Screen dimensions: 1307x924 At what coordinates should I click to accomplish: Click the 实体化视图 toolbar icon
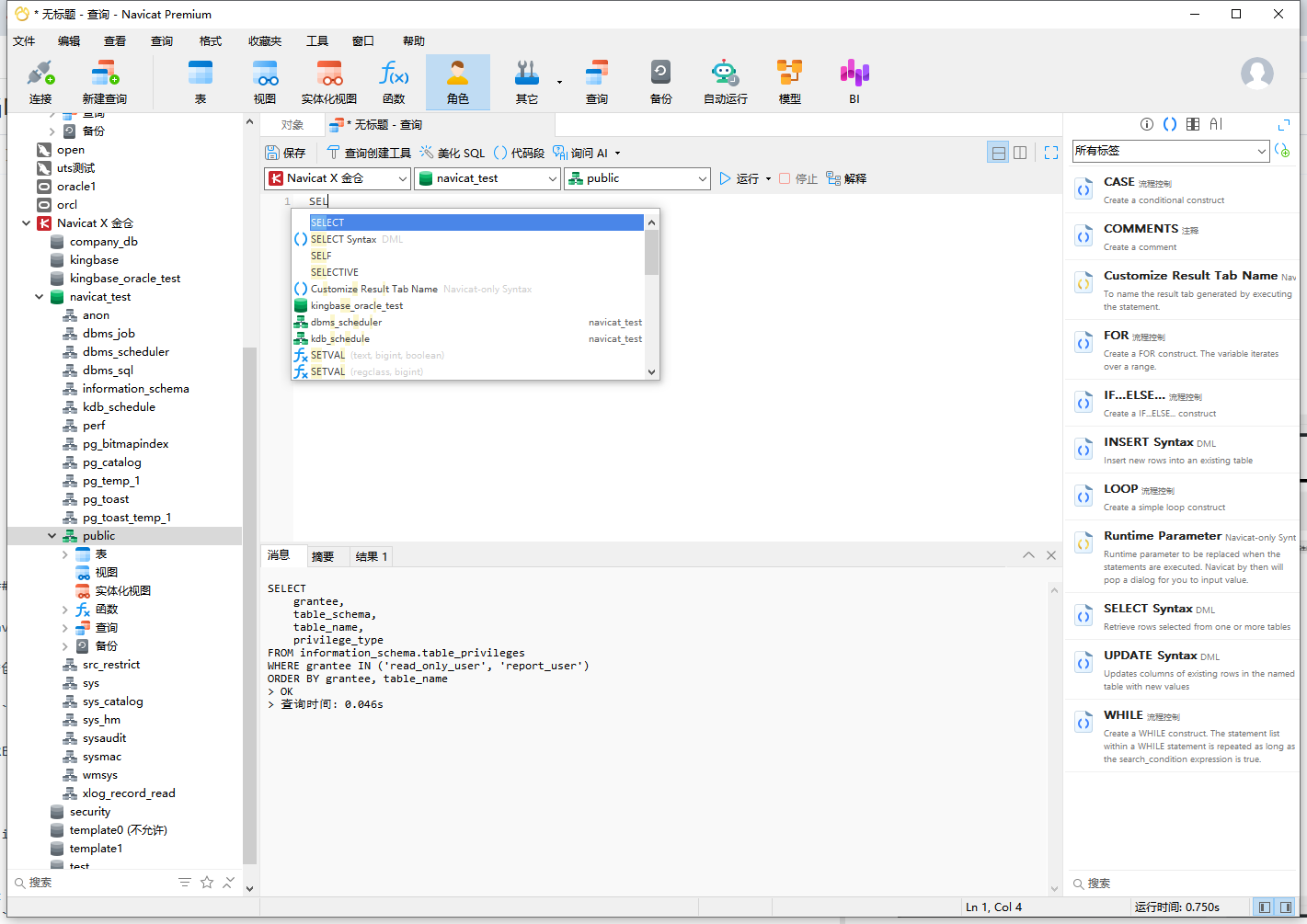coord(329,83)
